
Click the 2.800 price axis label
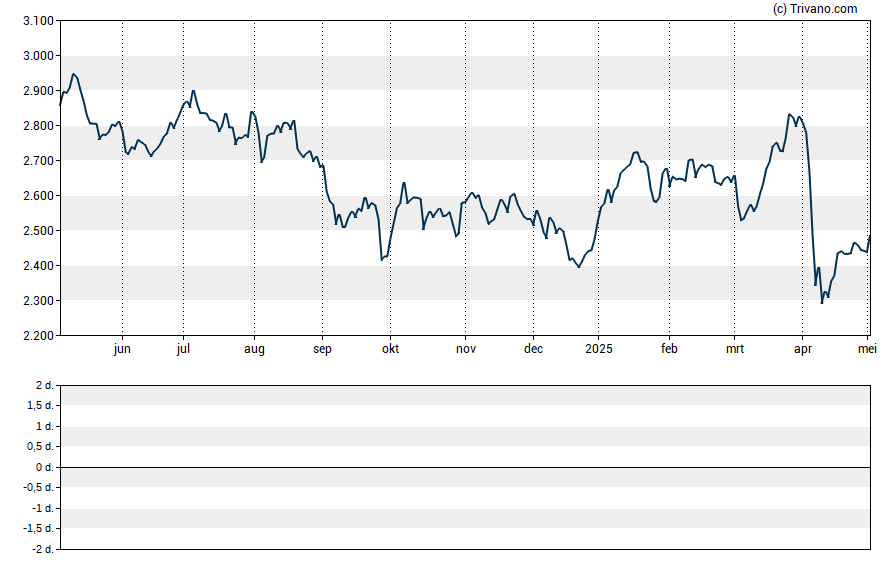point(39,126)
